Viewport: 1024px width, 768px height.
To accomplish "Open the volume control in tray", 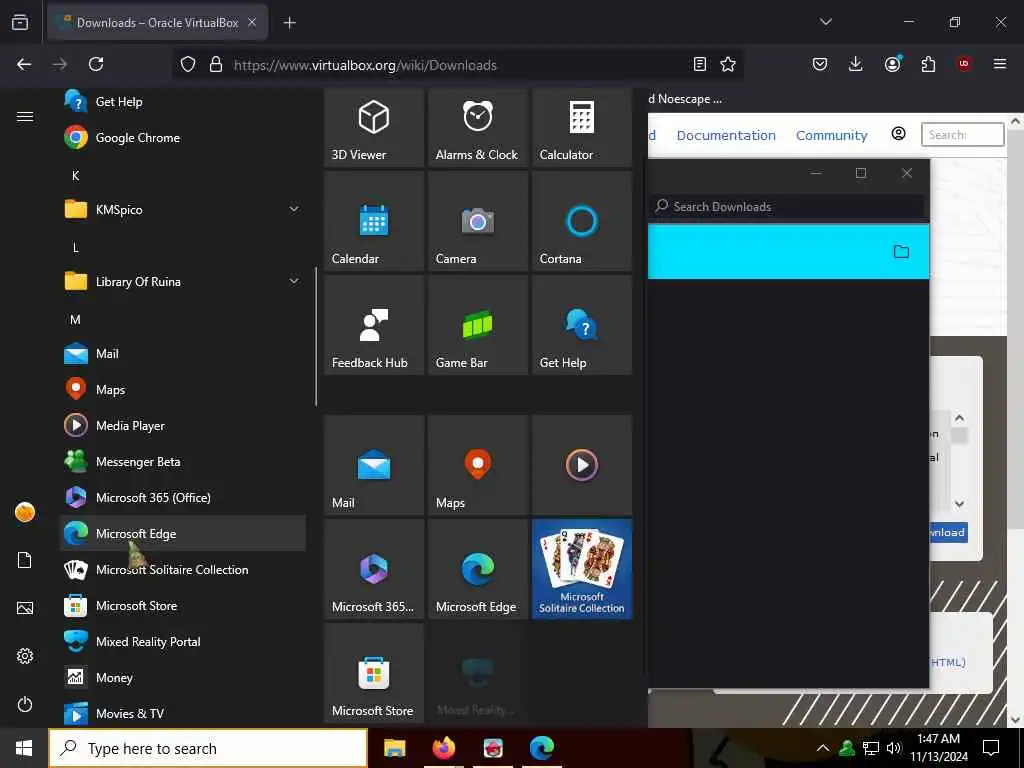I will point(894,748).
